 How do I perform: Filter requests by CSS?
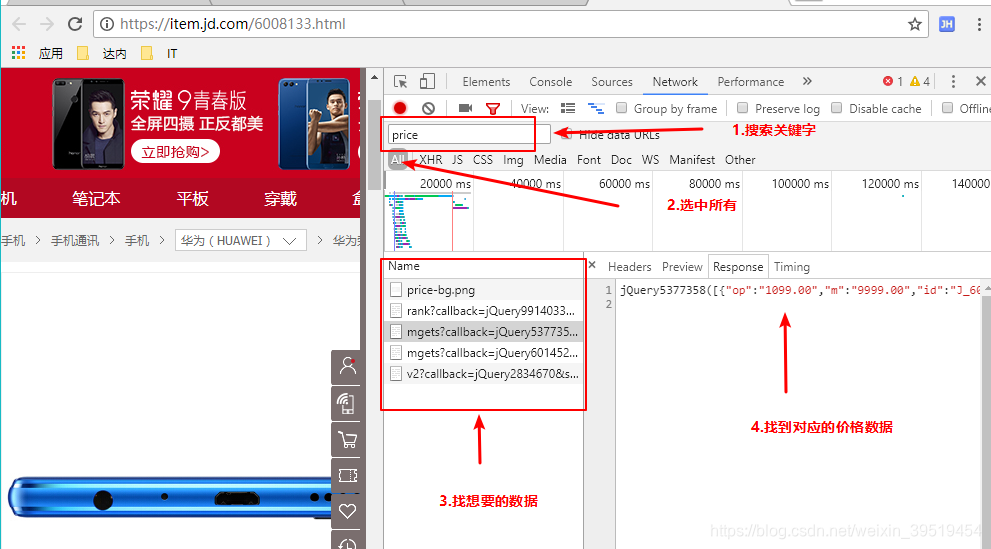click(x=483, y=160)
